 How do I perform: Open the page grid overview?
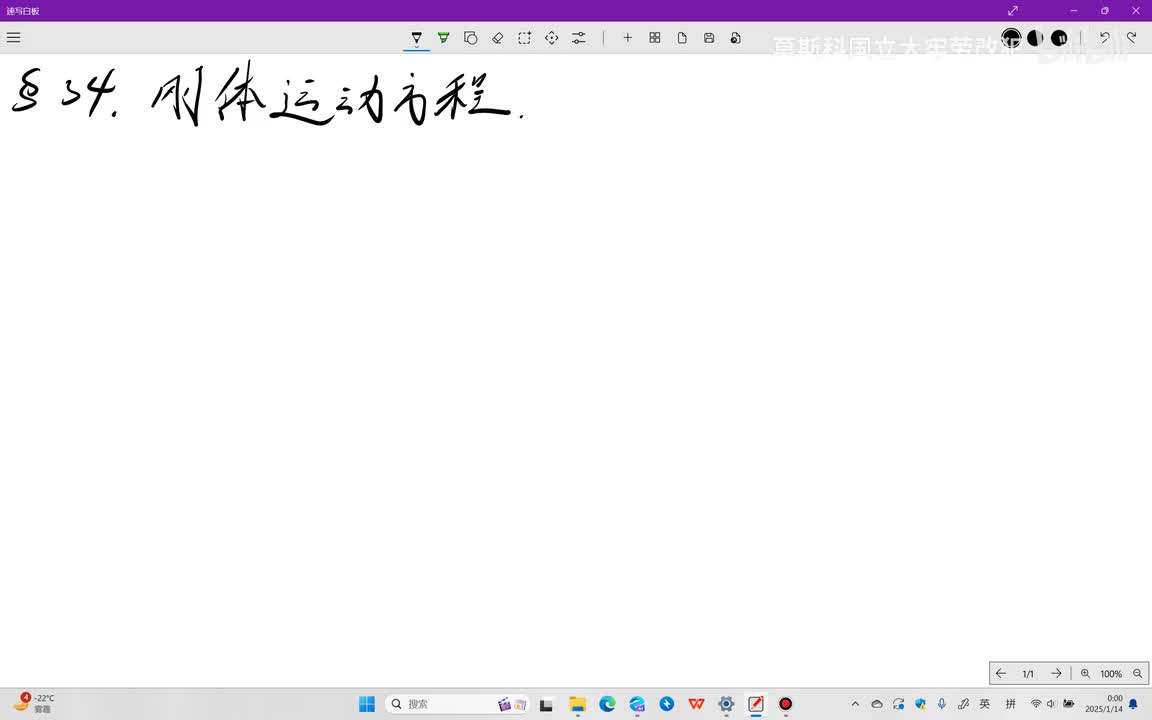pyautogui.click(x=655, y=37)
